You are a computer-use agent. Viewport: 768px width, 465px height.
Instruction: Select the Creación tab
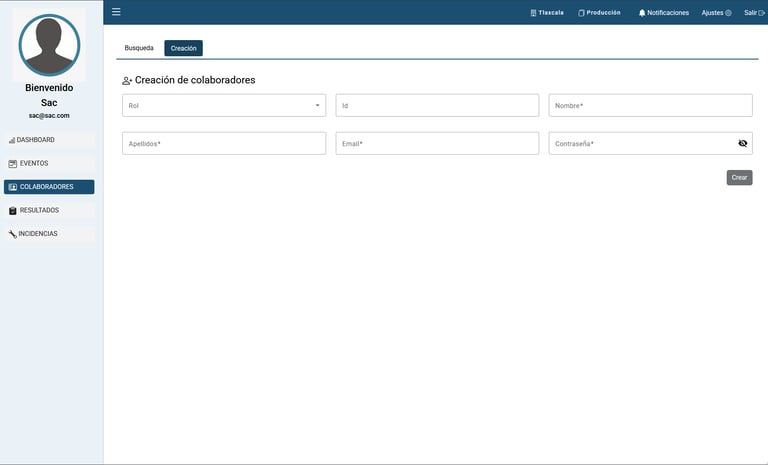click(x=184, y=48)
